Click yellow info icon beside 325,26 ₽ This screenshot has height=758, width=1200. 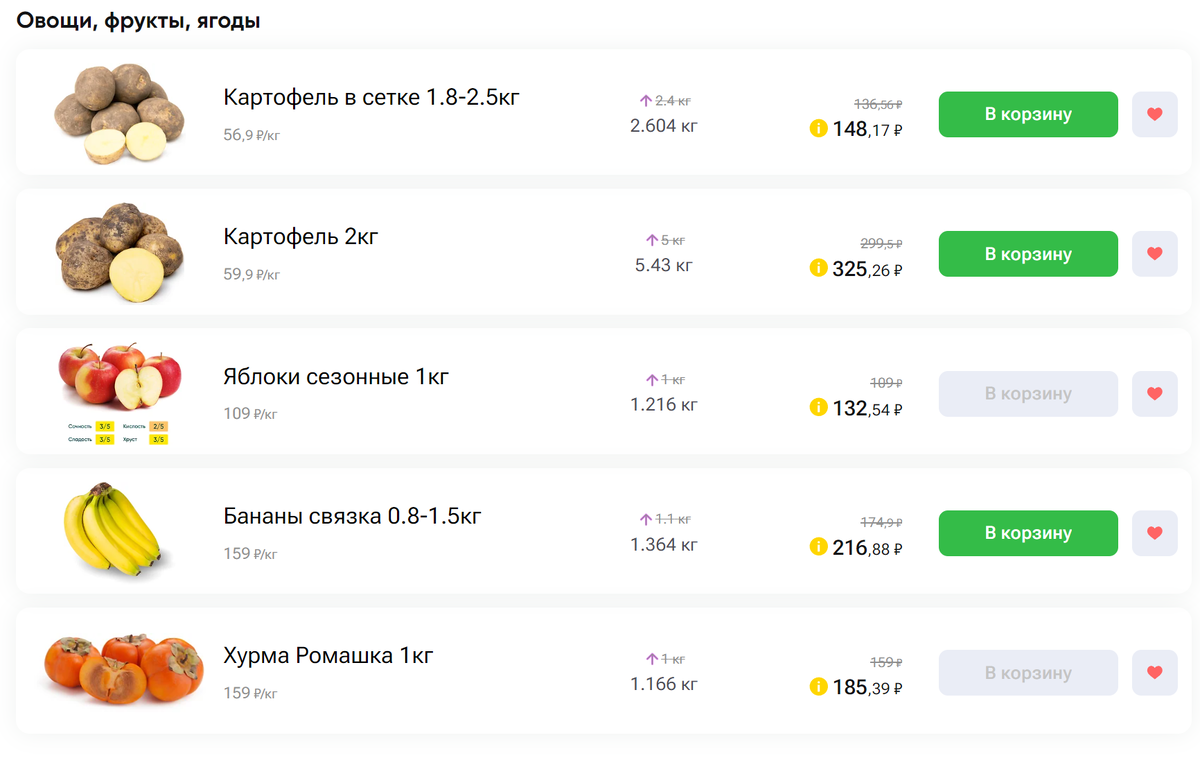click(818, 268)
